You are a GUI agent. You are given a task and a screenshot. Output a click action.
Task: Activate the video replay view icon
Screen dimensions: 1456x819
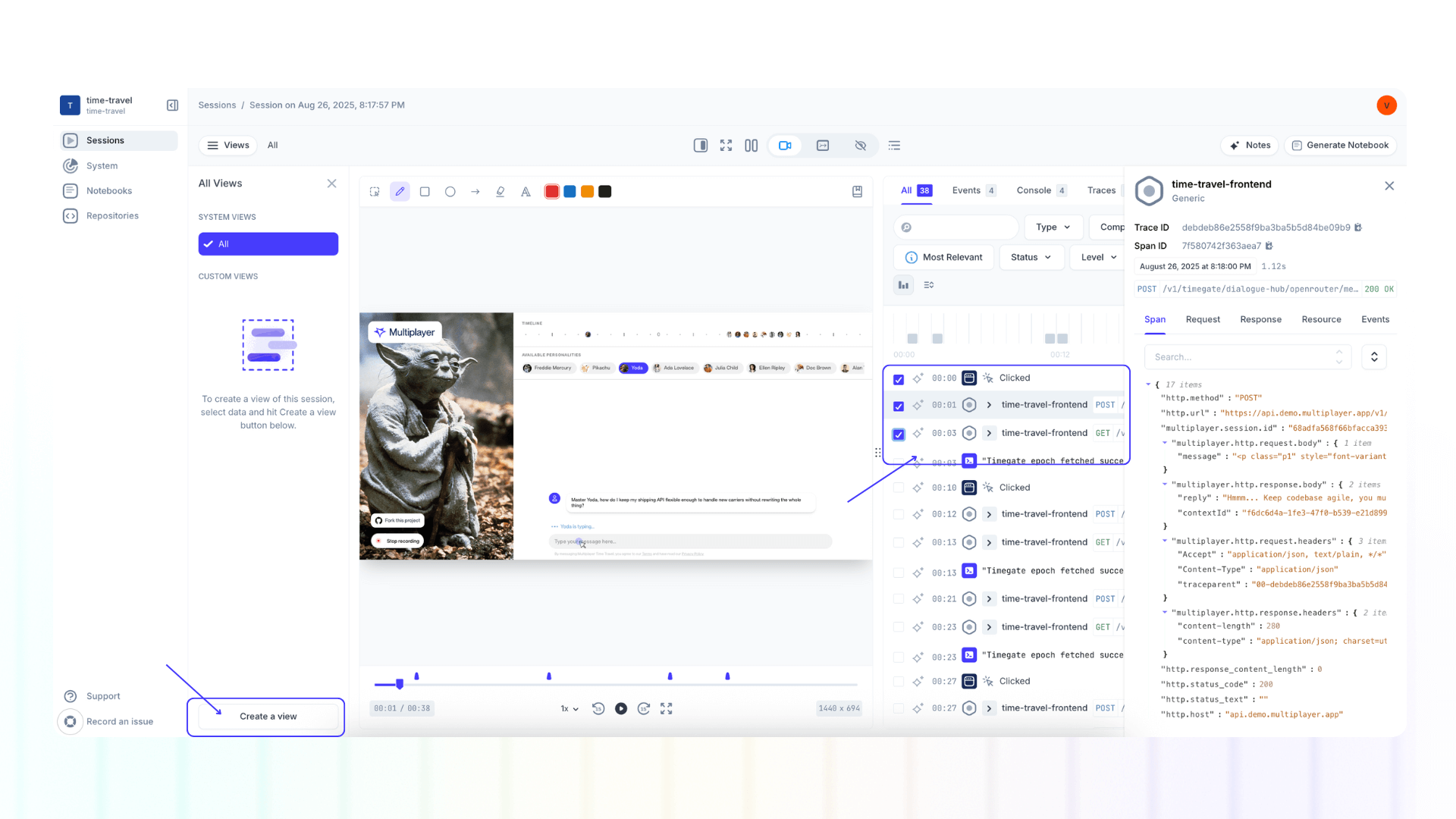pos(785,146)
